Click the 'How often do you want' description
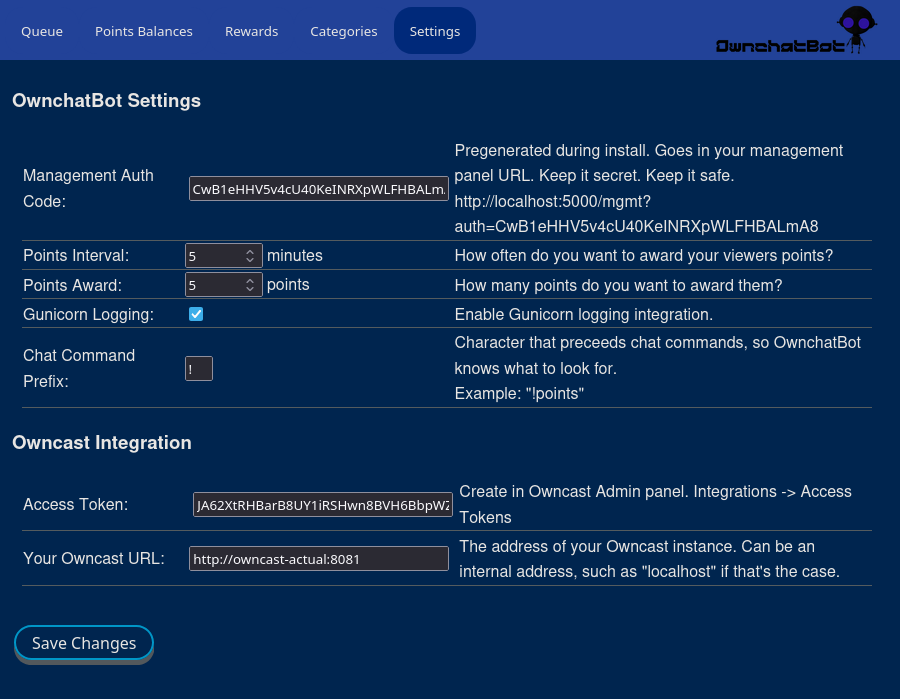Image resolution: width=900 pixels, height=699 pixels. click(x=643, y=255)
